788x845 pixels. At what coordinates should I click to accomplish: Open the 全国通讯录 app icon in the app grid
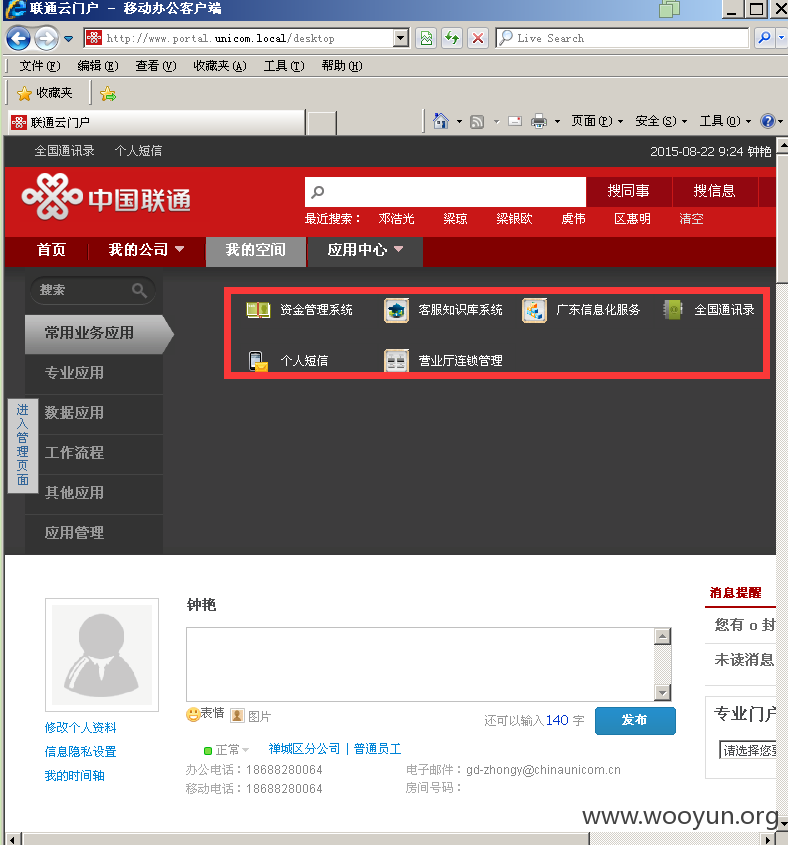click(x=673, y=310)
